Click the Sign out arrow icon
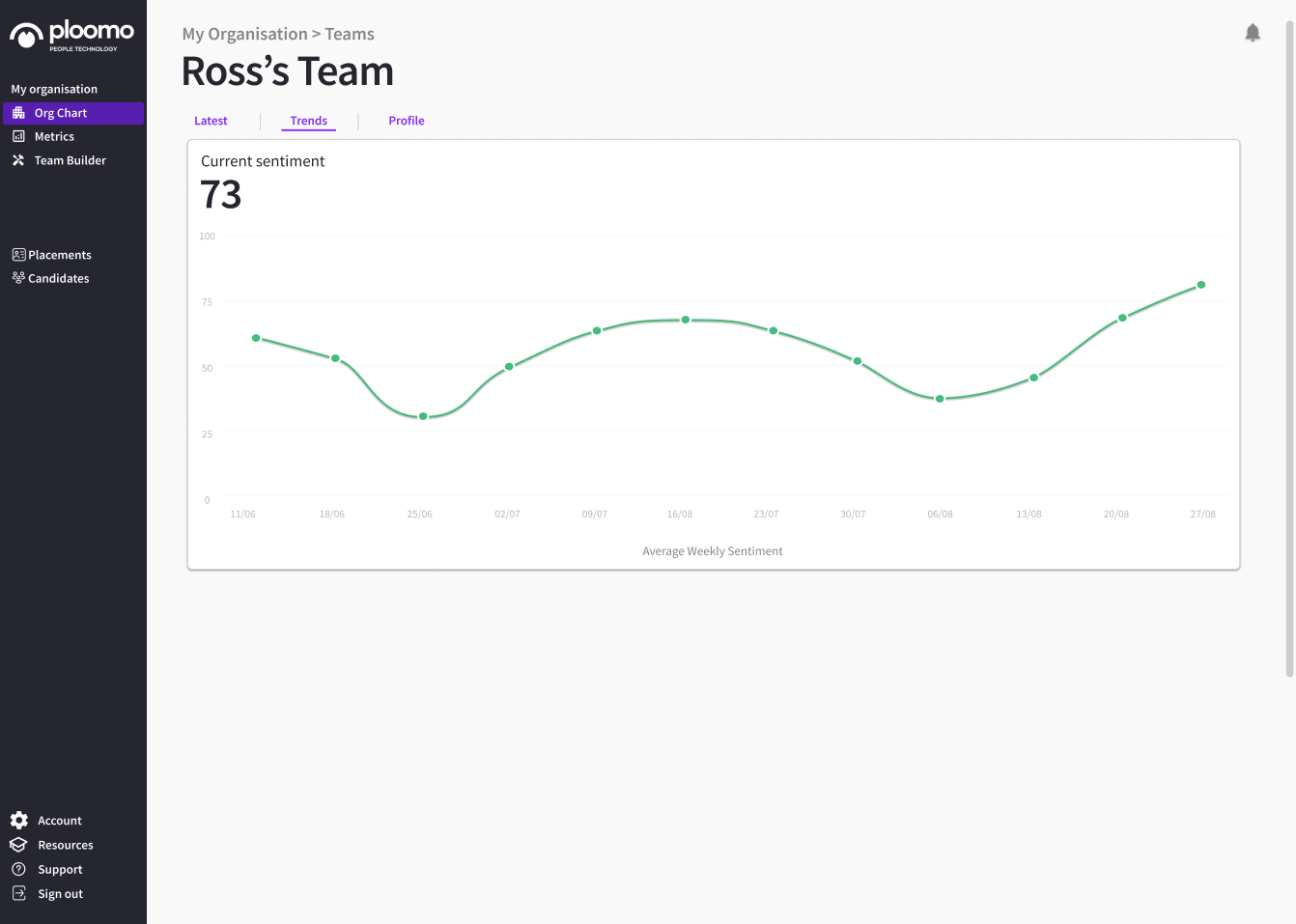 [x=18, y=893]
